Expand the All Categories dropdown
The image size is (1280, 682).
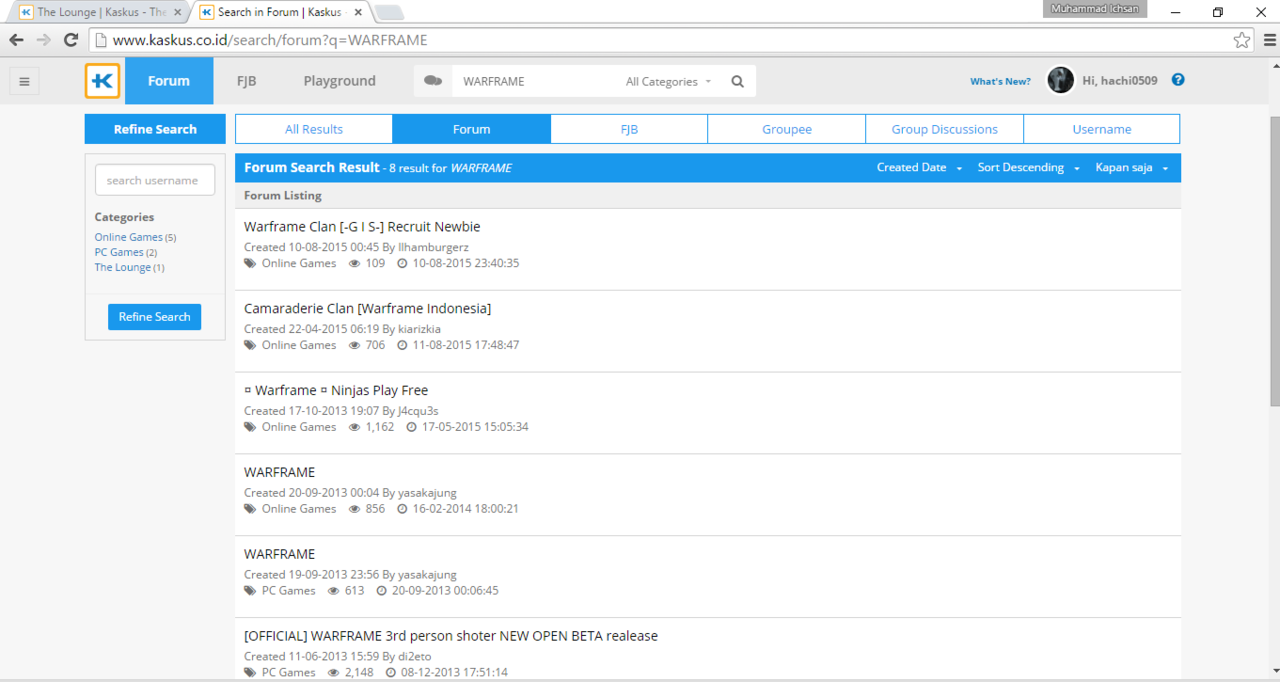(x=669, y=82)
